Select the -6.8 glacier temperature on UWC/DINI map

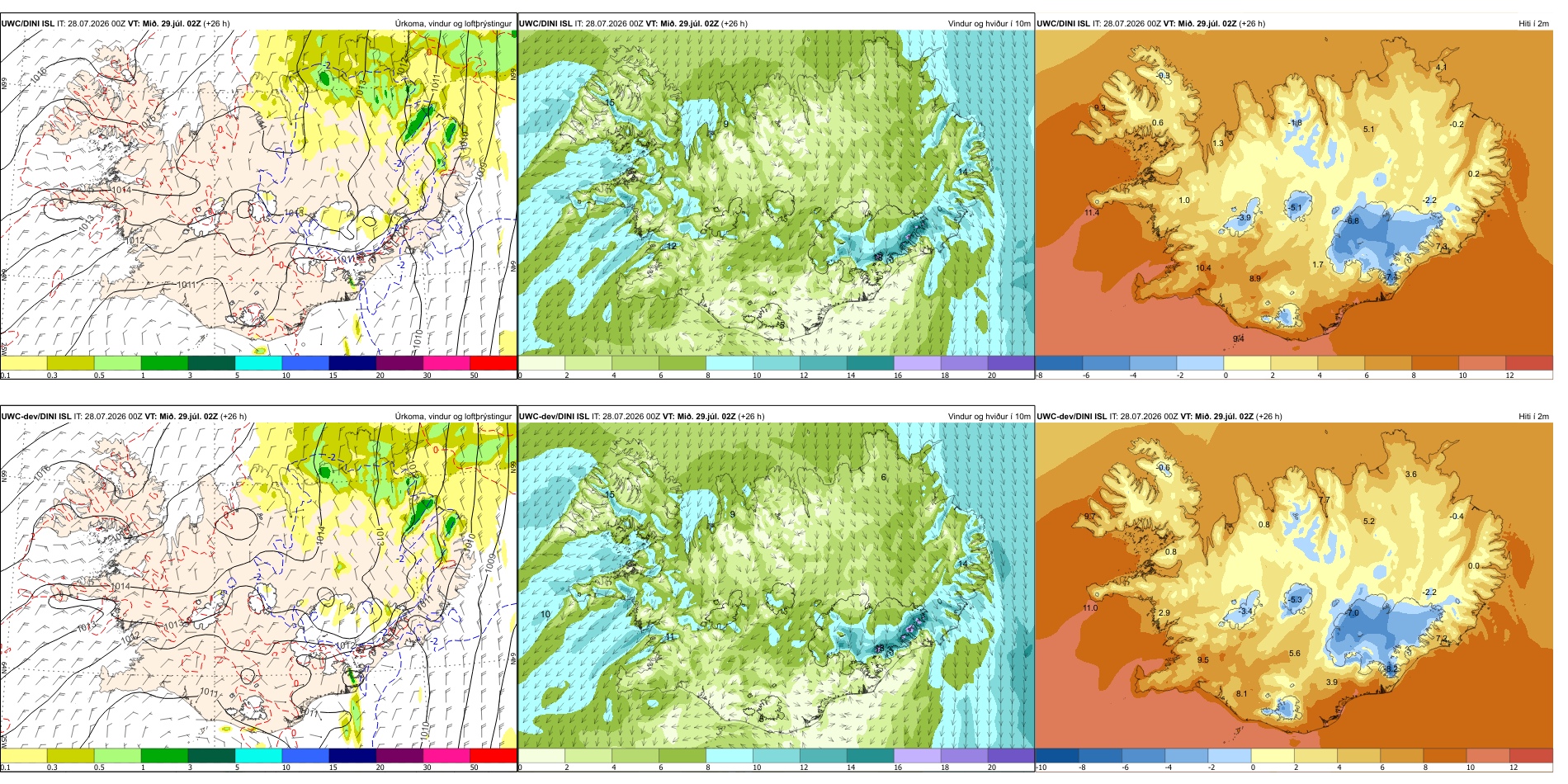pos(1351,221)
